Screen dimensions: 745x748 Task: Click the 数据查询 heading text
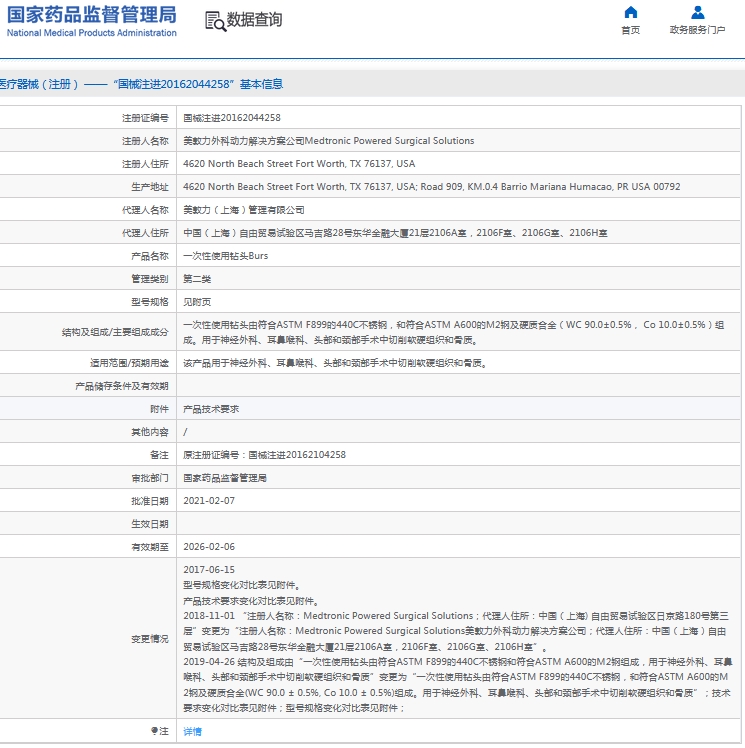(254, 20)
